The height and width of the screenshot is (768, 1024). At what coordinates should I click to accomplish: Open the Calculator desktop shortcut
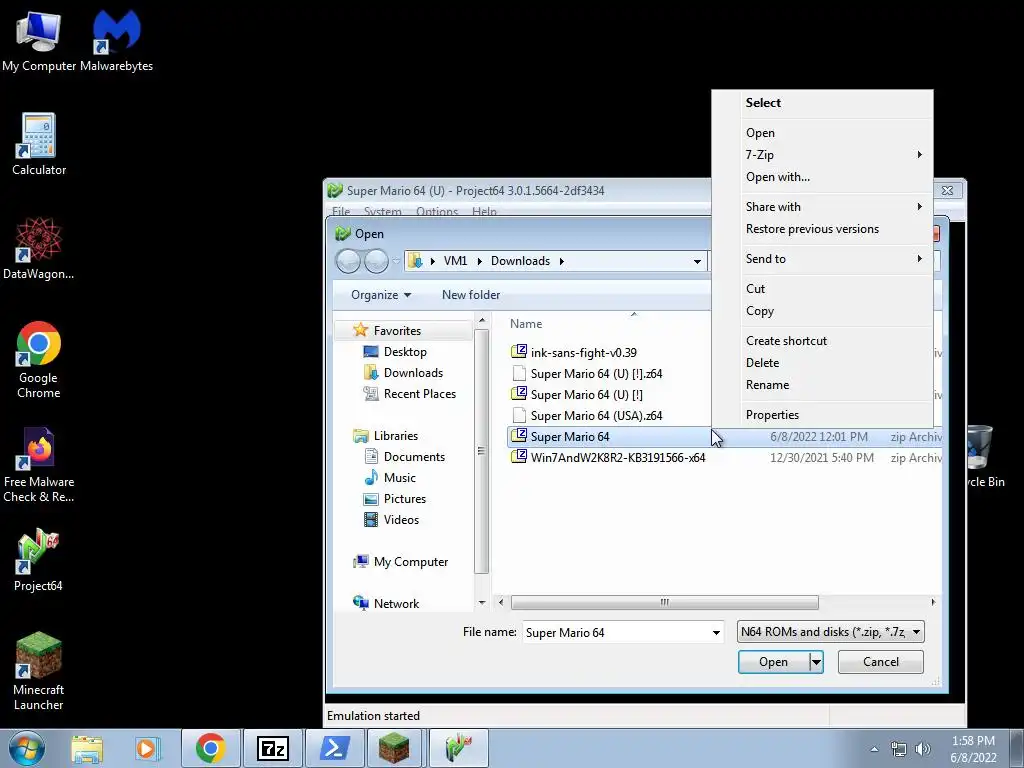(x=39, y=144)
